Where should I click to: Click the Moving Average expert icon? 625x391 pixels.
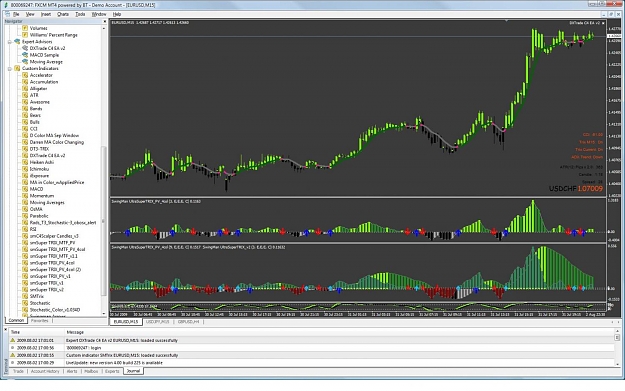point(25,62)
